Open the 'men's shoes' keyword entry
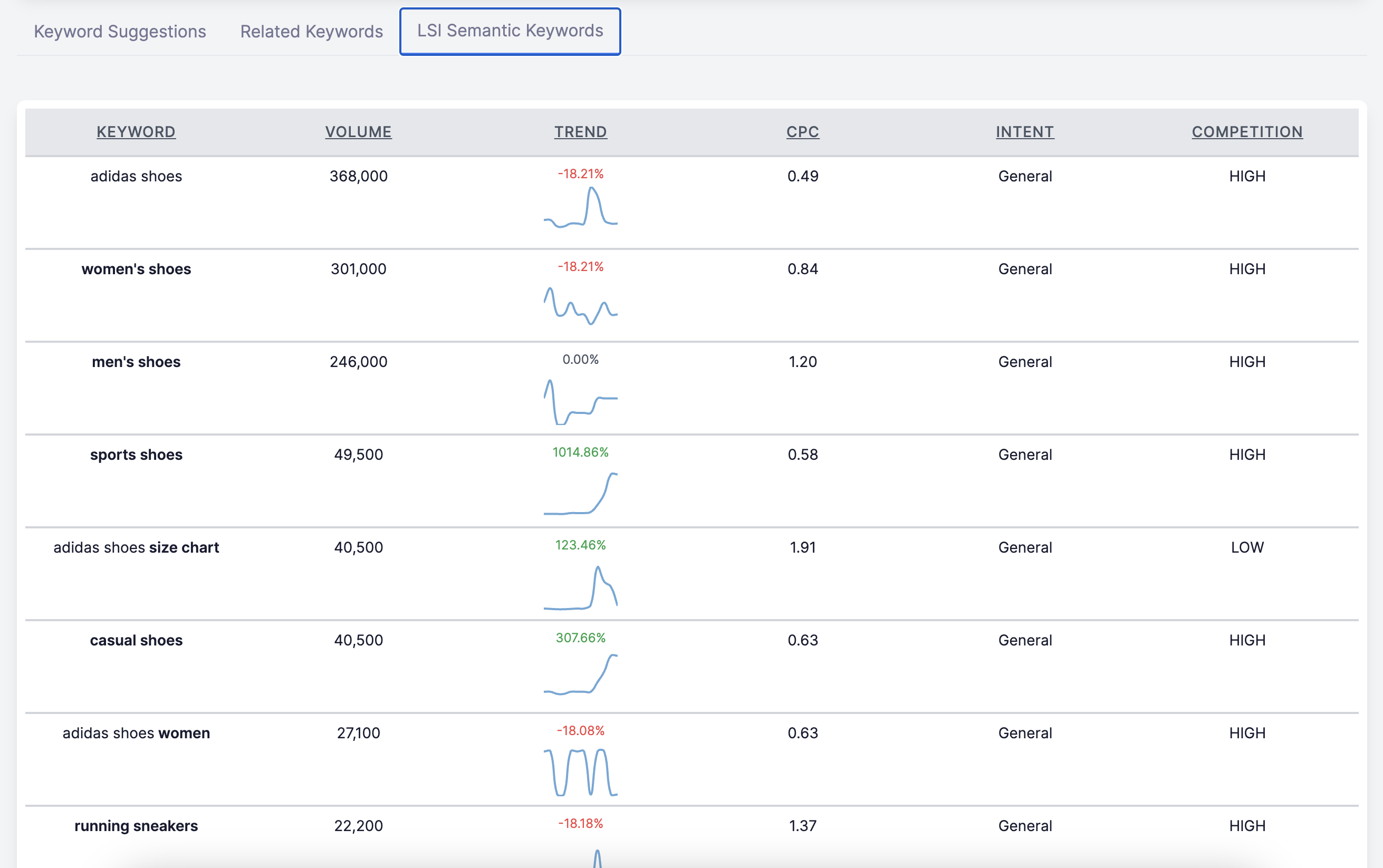The image size is (1383, 868). pos(136,362)
